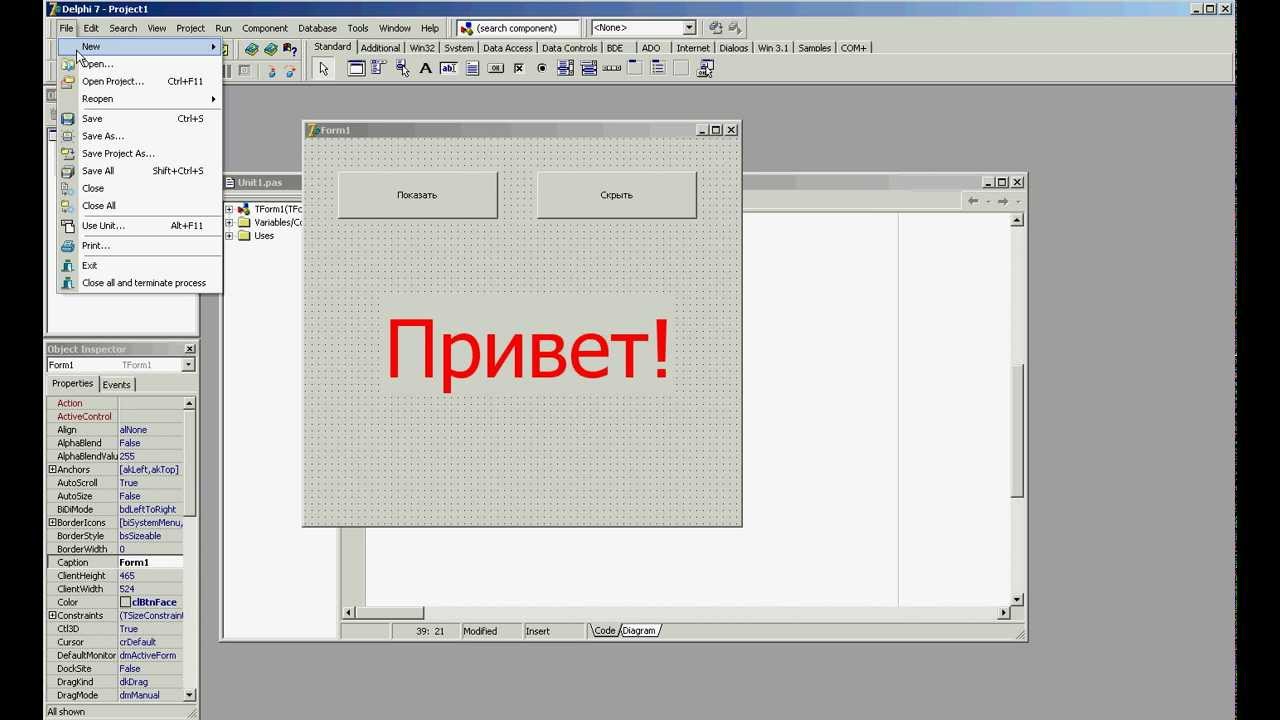Click the code editor vertical scrollbar thumb
The width and height of the screenshot is (1280, 720).
(1017, 430)
